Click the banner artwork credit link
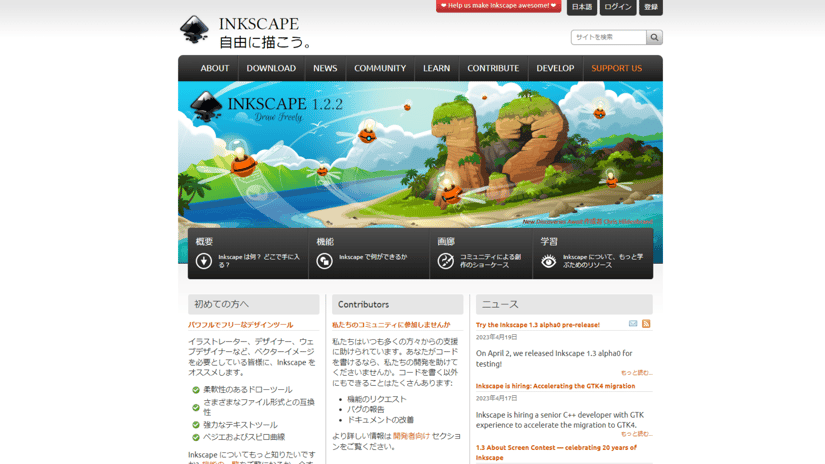 (x=587, y=221)
